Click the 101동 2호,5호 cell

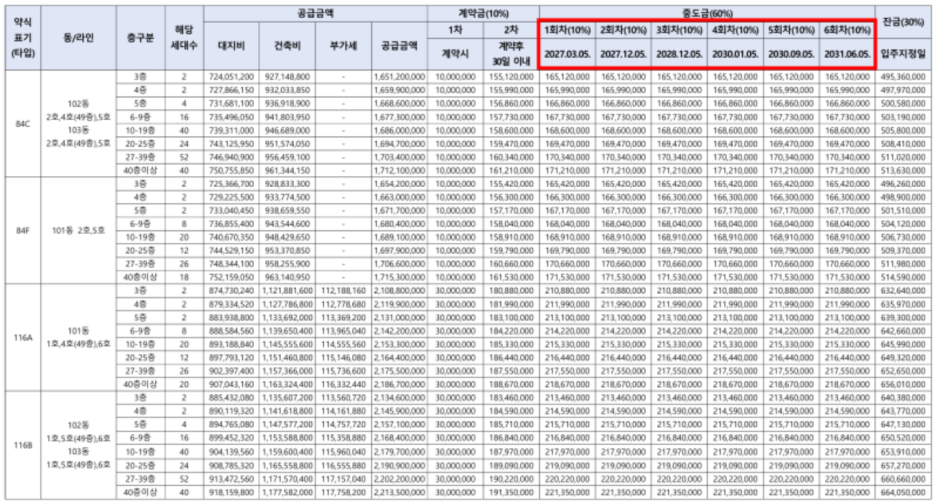[79, 230]
